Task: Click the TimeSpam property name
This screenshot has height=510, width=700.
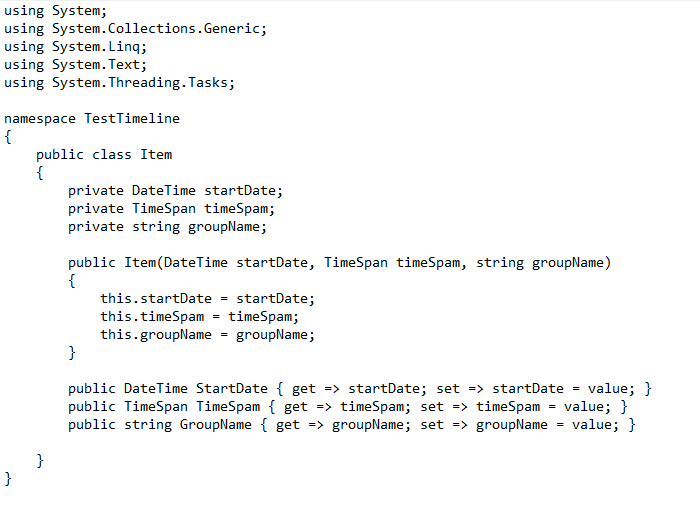Action: point(228,407)
